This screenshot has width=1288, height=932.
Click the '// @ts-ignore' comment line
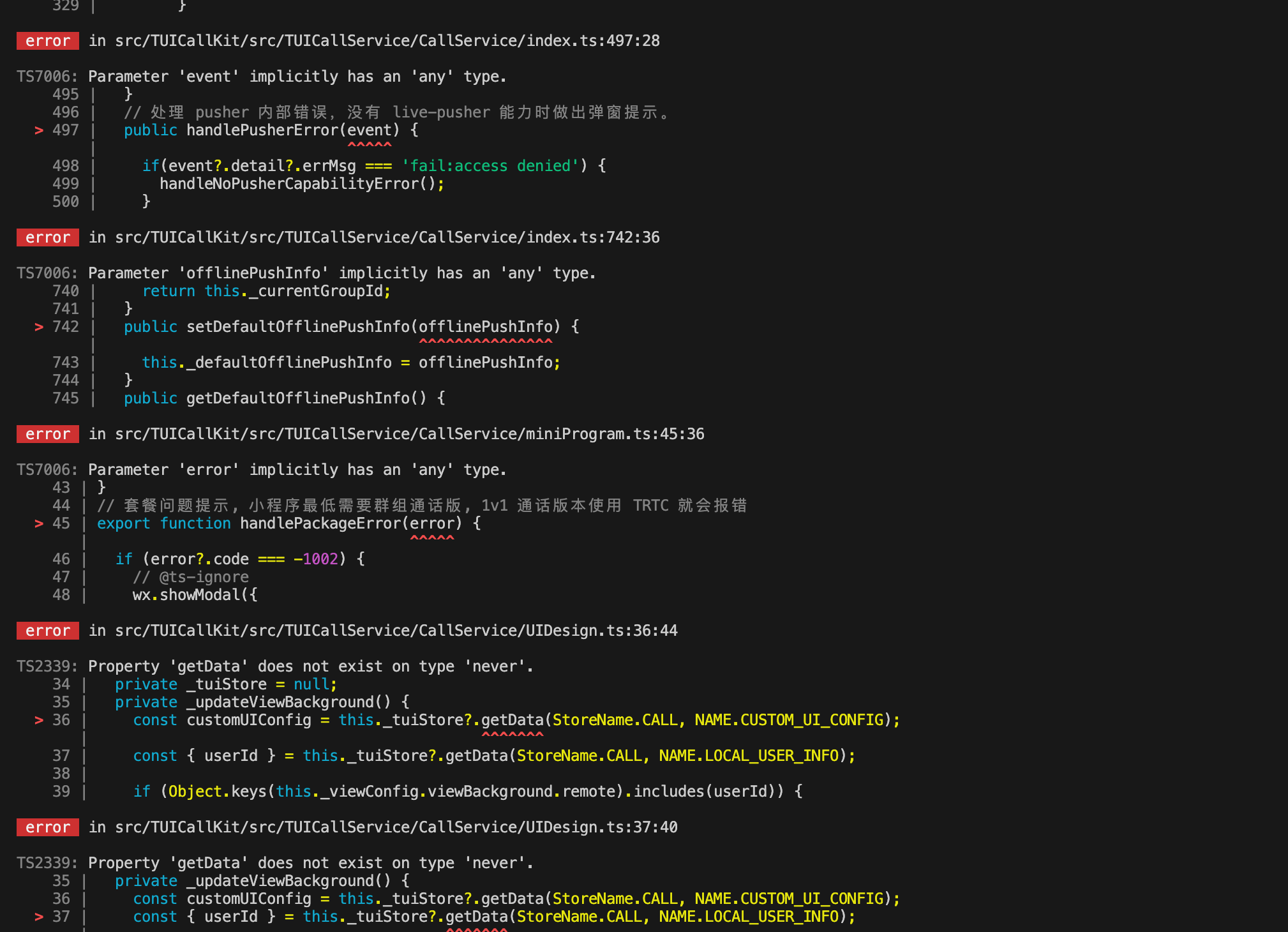(x=191, y=577)
